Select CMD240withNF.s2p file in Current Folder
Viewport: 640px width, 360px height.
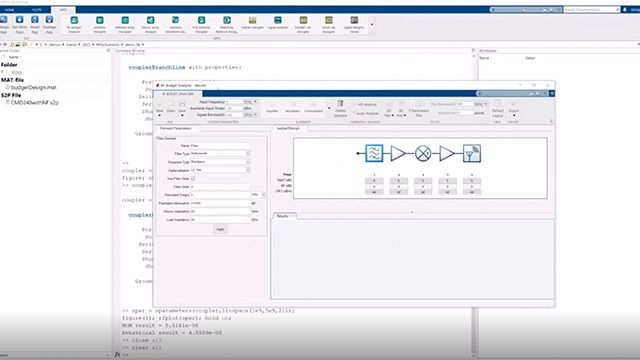click(x=35, y=102)
